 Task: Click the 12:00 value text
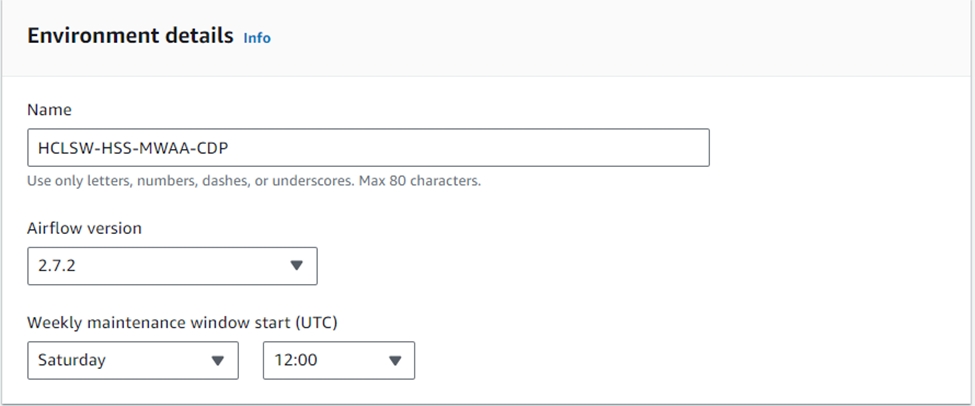pyautogui.click(x=295, y=361)
